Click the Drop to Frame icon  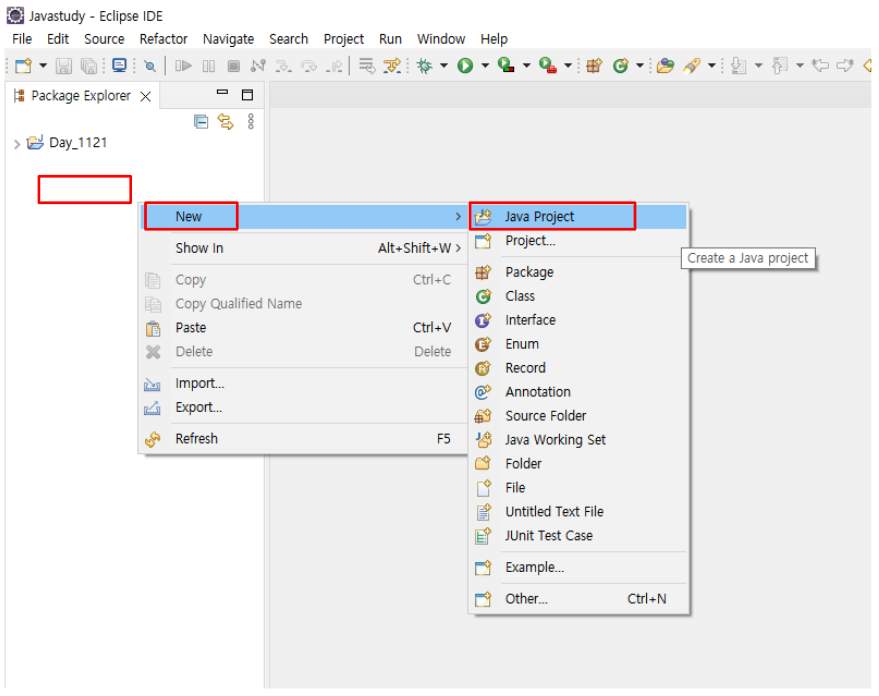(367, 66)
